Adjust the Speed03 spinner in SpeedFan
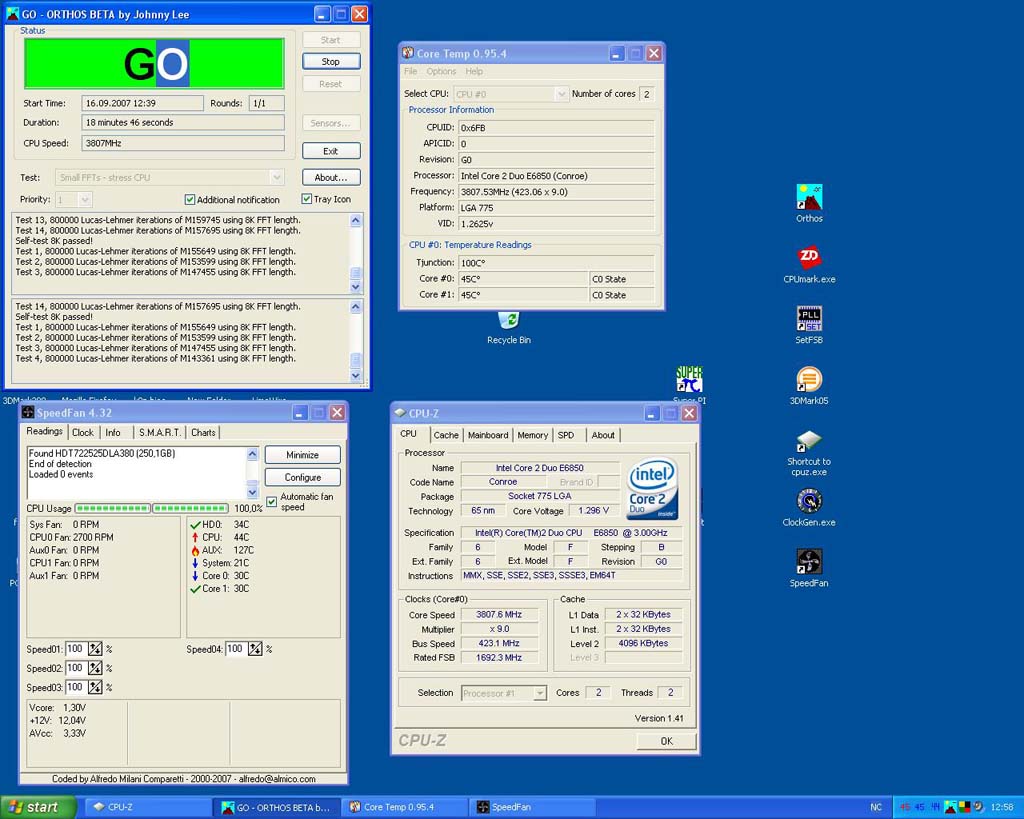Viewport: 1024px width, 819px height. (95, 687)
